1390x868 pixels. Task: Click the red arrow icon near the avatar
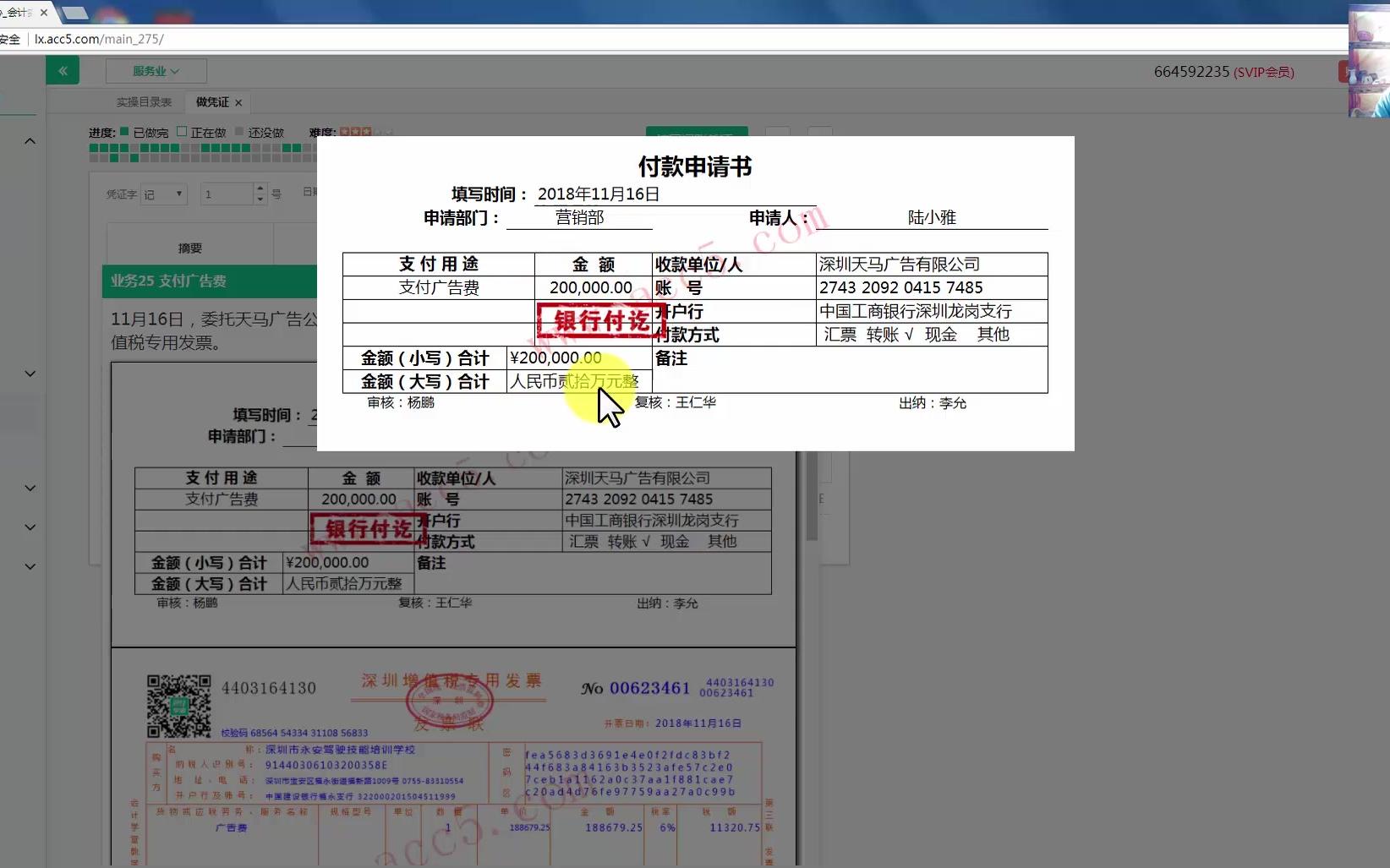[x=1346, y=71]
